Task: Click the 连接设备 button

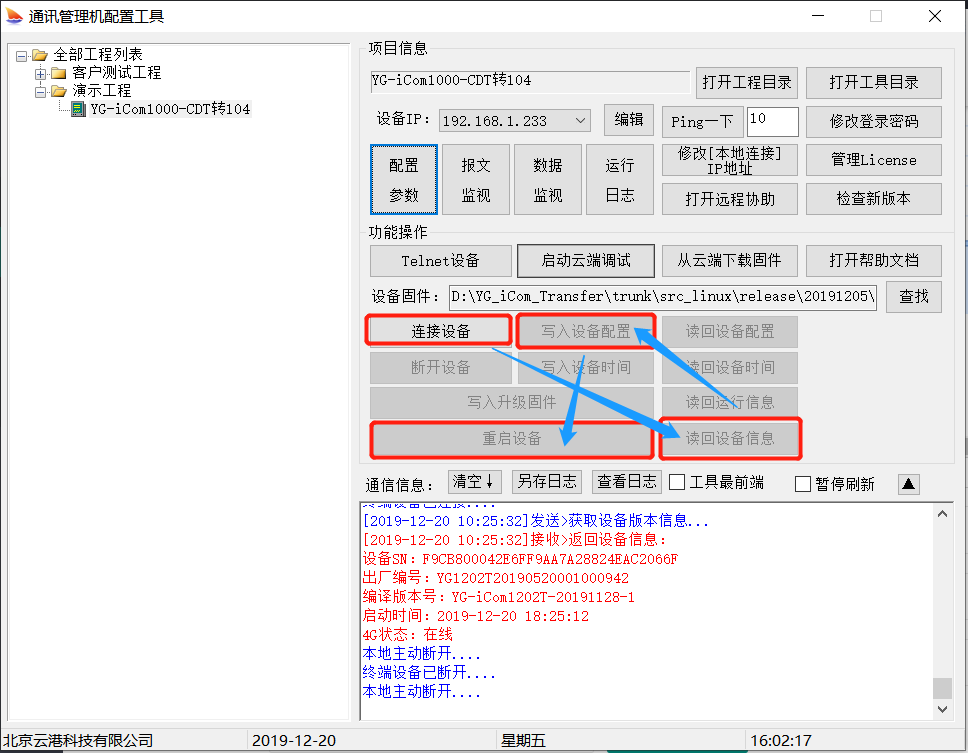Action: [x=441, y=331]
